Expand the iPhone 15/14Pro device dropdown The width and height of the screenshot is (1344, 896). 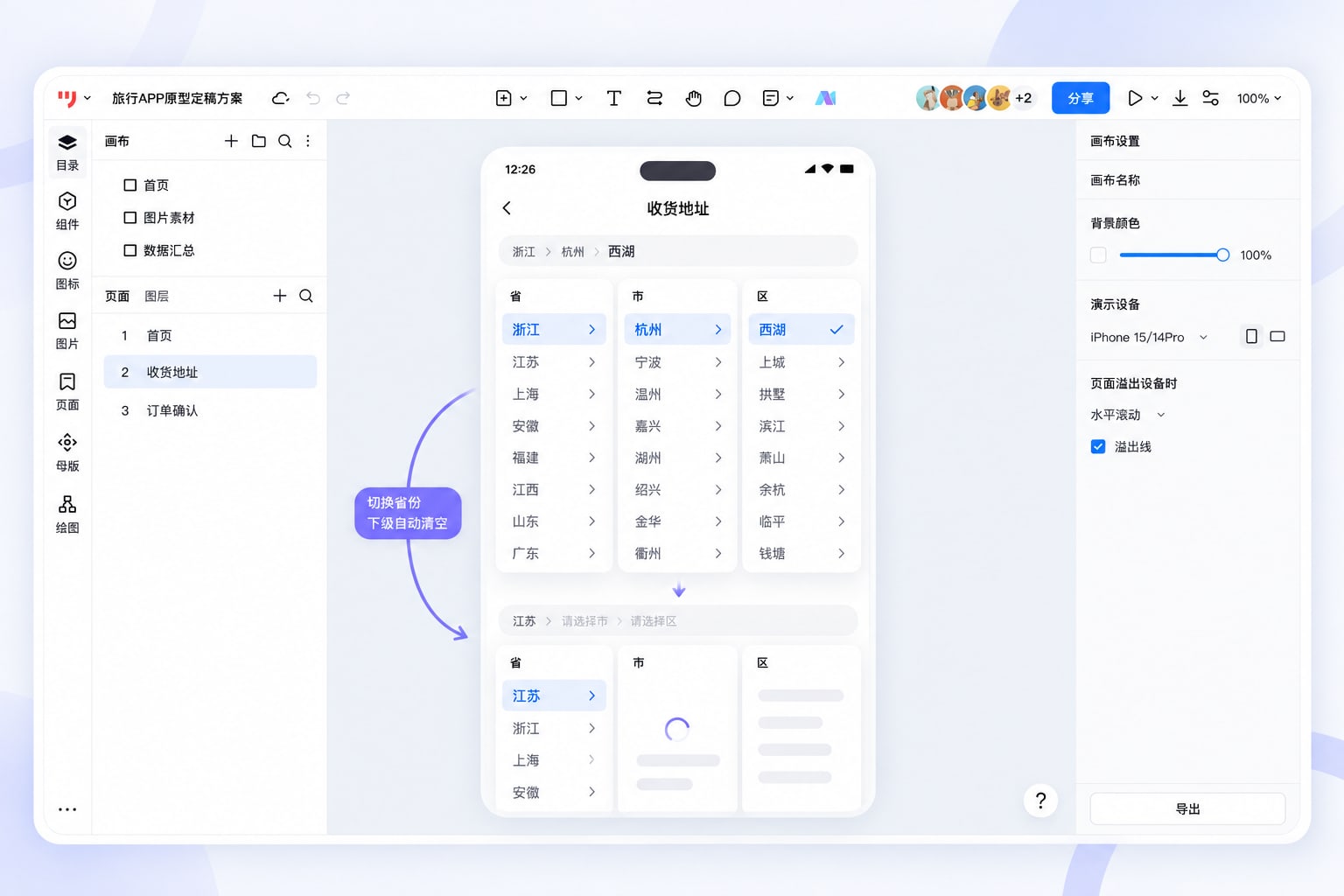[x=1149, y=337]
